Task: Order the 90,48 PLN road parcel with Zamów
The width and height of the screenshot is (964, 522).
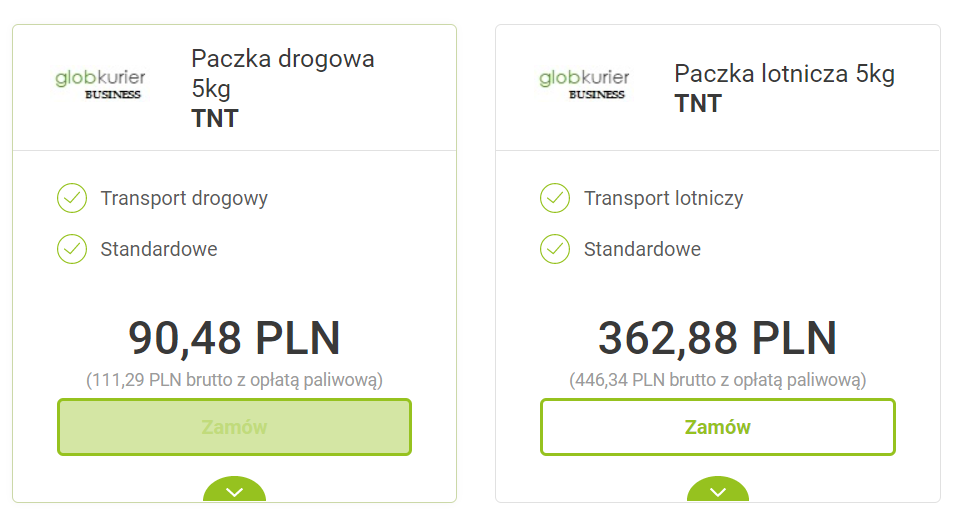Action: tap(234, 427)
